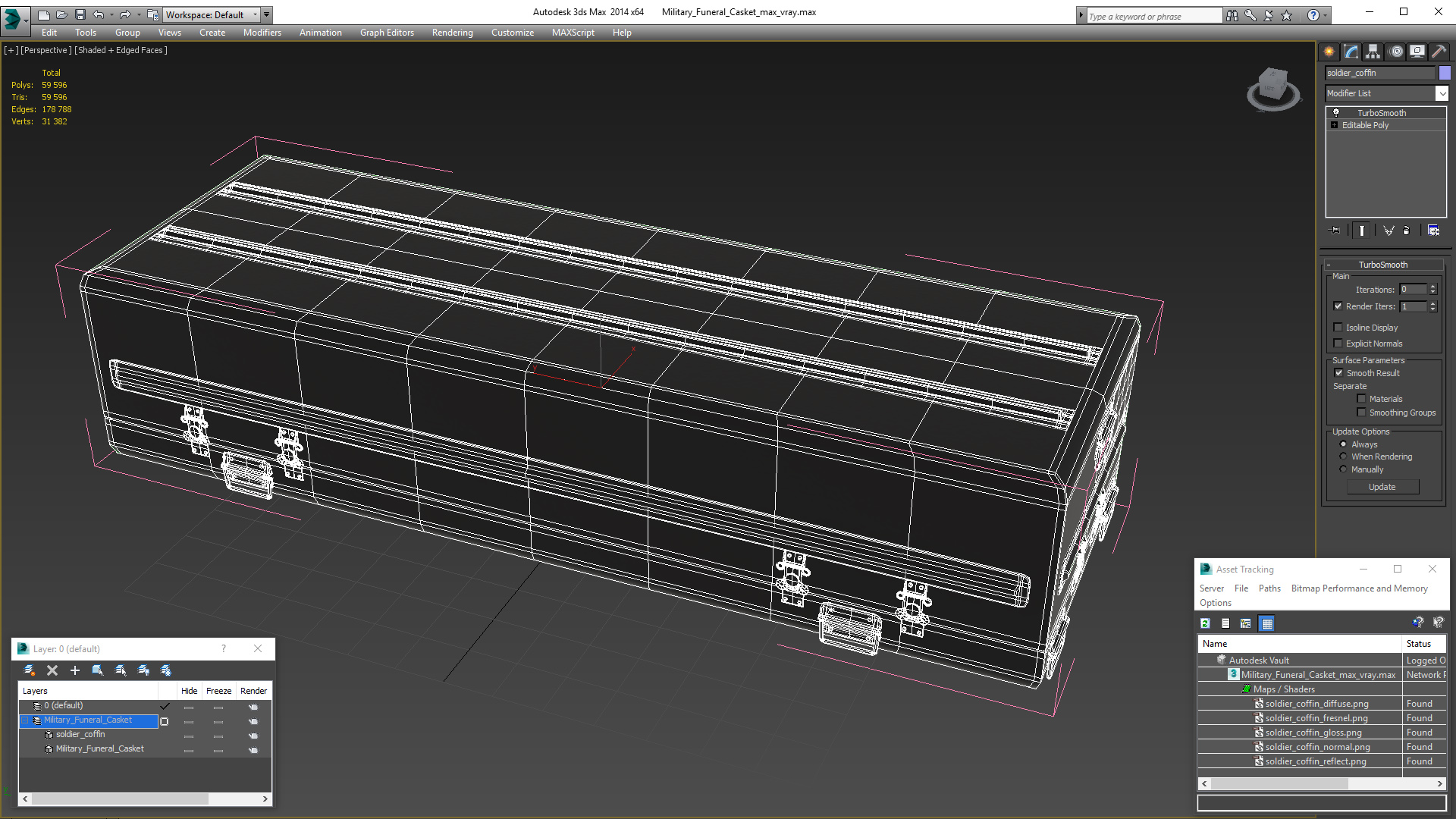Click the Modifiers menu item
This screenshot has height=819, width=1456.
tap(261, 32)
